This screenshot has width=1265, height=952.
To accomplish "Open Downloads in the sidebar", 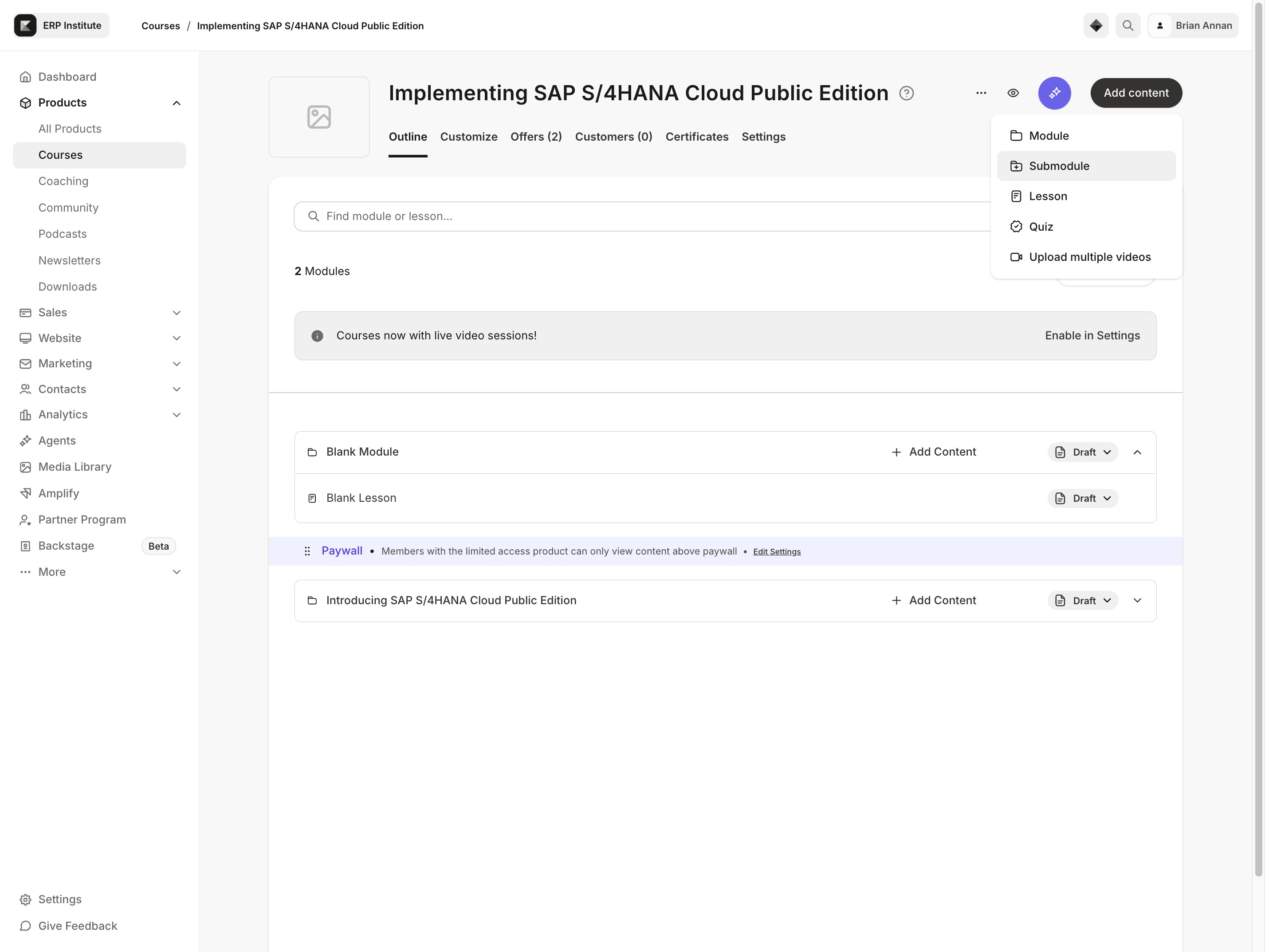I will click(67, 287).
